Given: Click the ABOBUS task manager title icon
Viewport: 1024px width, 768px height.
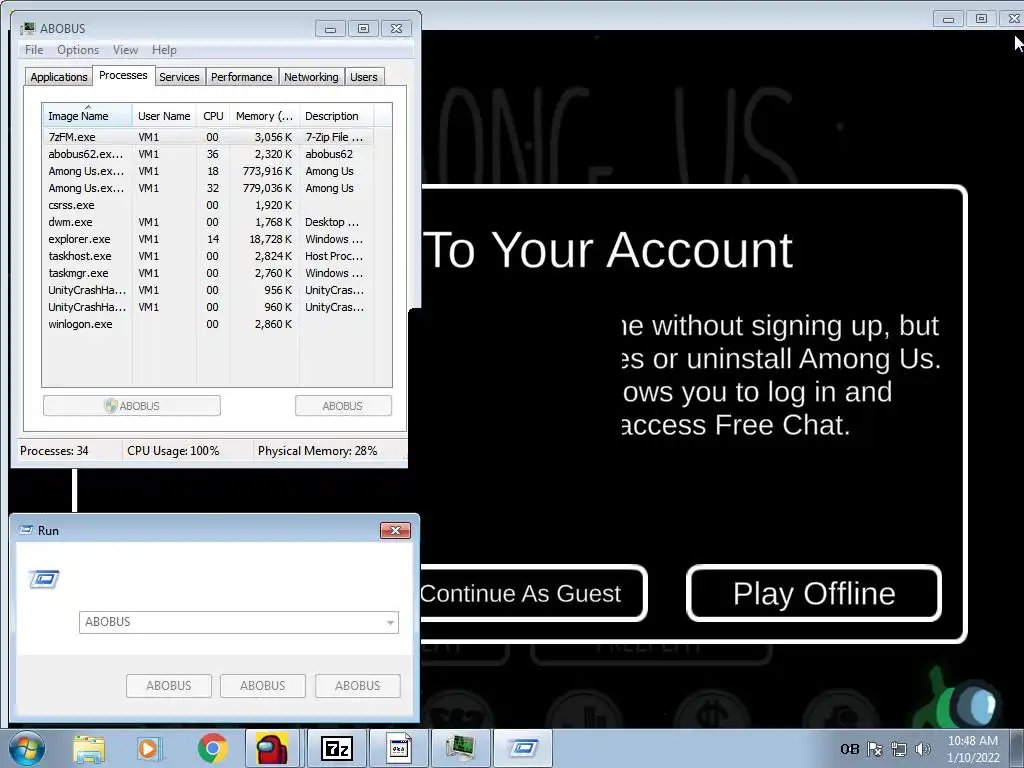Looking at the screenshot, I should pos(27,28).
